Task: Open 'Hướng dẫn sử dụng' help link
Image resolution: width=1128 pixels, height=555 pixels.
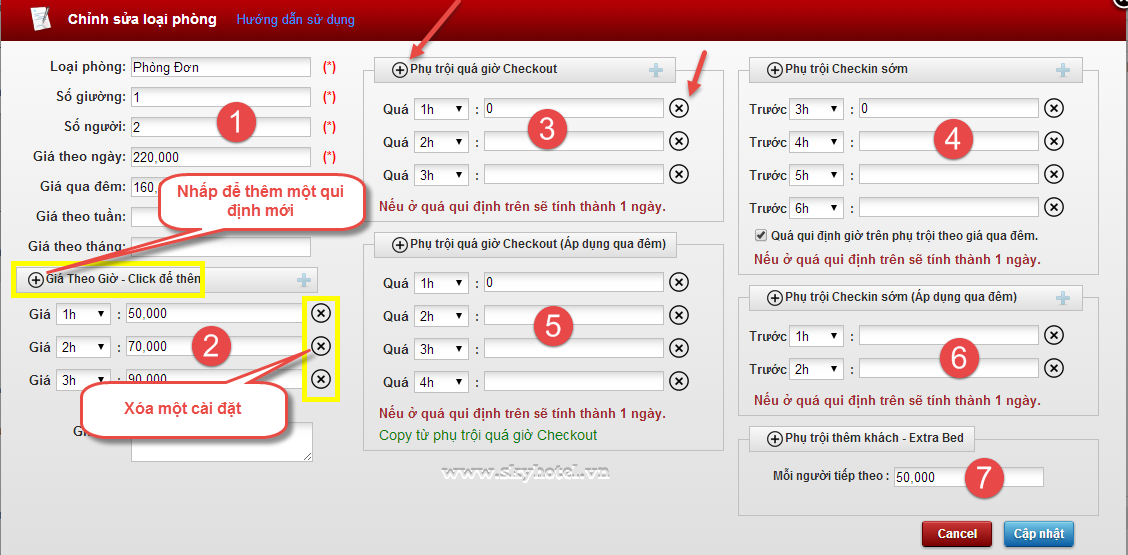Action: (x=295, y=19)
